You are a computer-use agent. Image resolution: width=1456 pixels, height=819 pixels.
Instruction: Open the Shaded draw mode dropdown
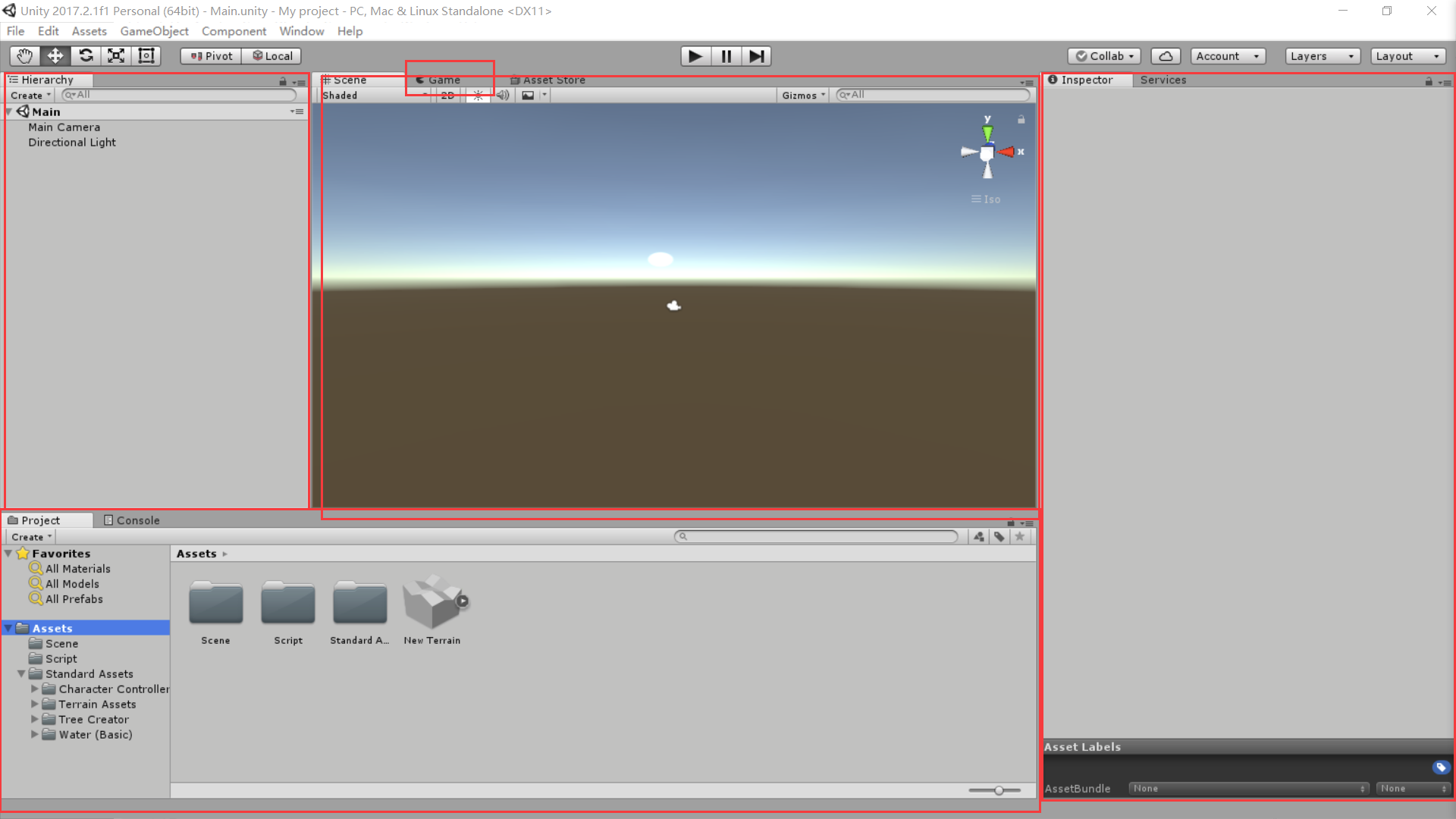tap(356, 95)
